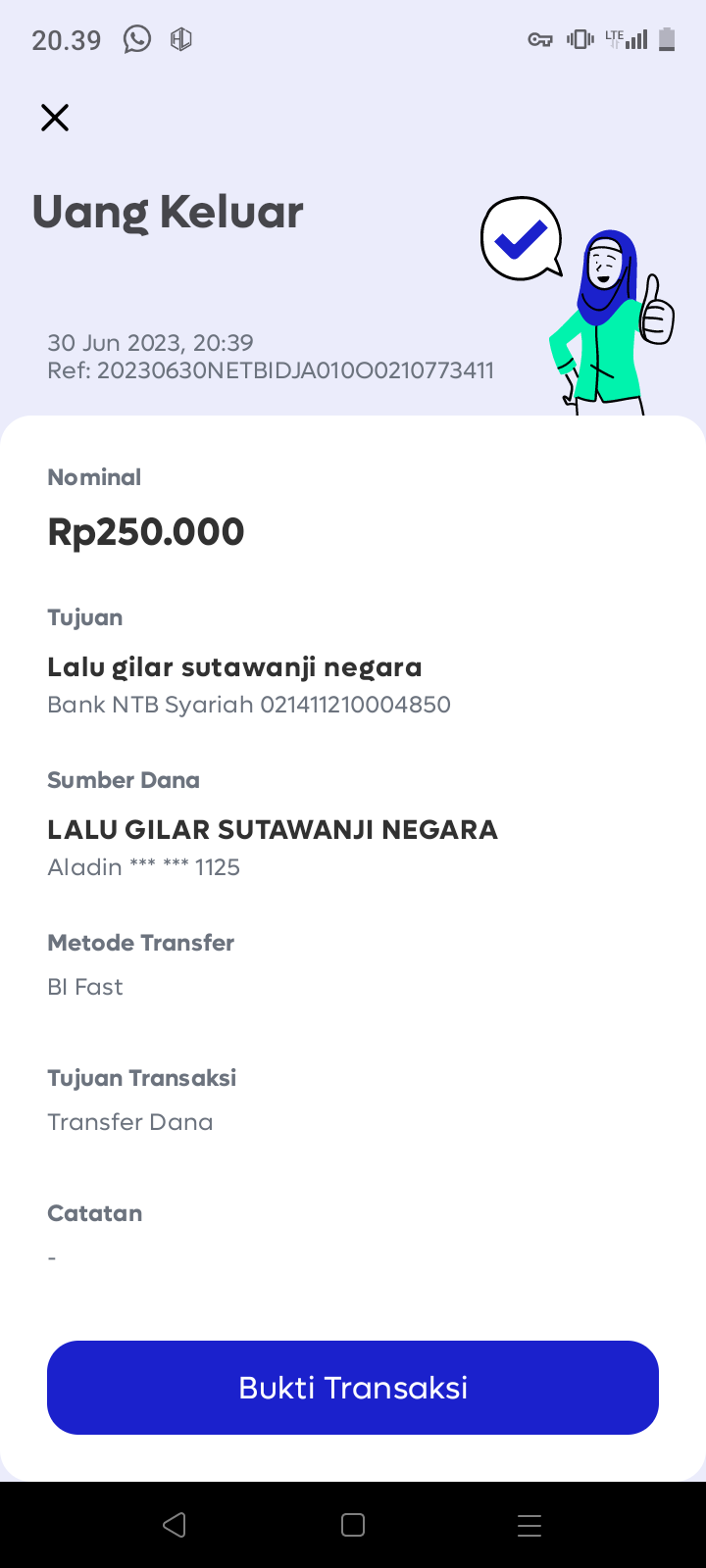Tap the Rp250.000 nominal amount
The width and height of the screenshot is (706, 1568).
pyautogui.click(x=146, y=531)
